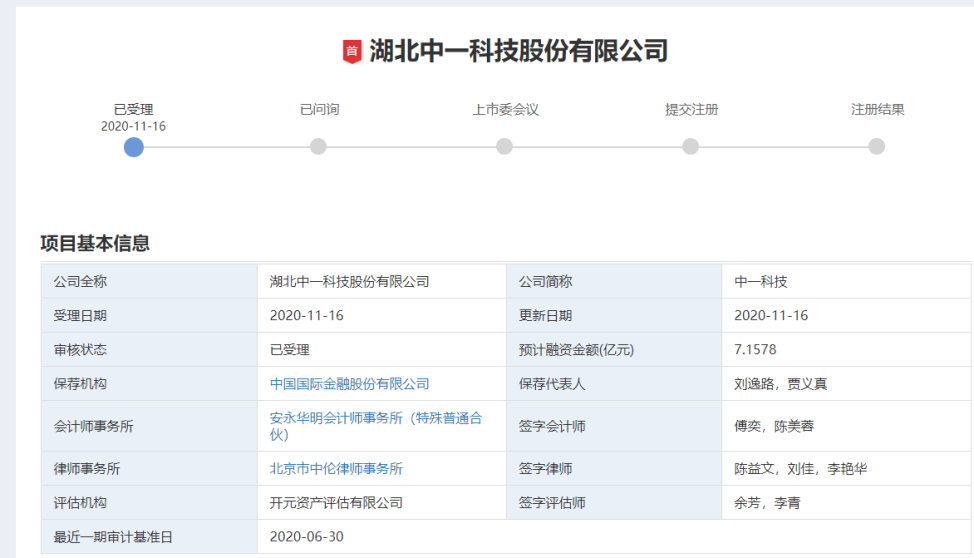The image size is (974, 558).
Task: Select the 提交注册 progress step marker
Action: click(690, 147)
